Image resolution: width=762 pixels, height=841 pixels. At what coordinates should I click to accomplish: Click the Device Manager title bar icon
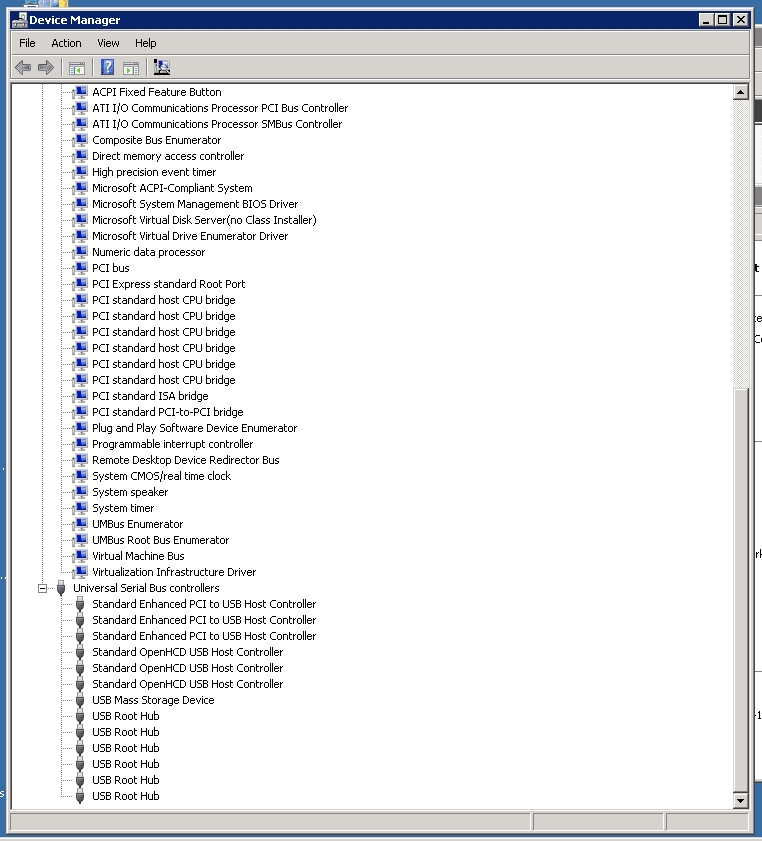(x=20, y=20)
